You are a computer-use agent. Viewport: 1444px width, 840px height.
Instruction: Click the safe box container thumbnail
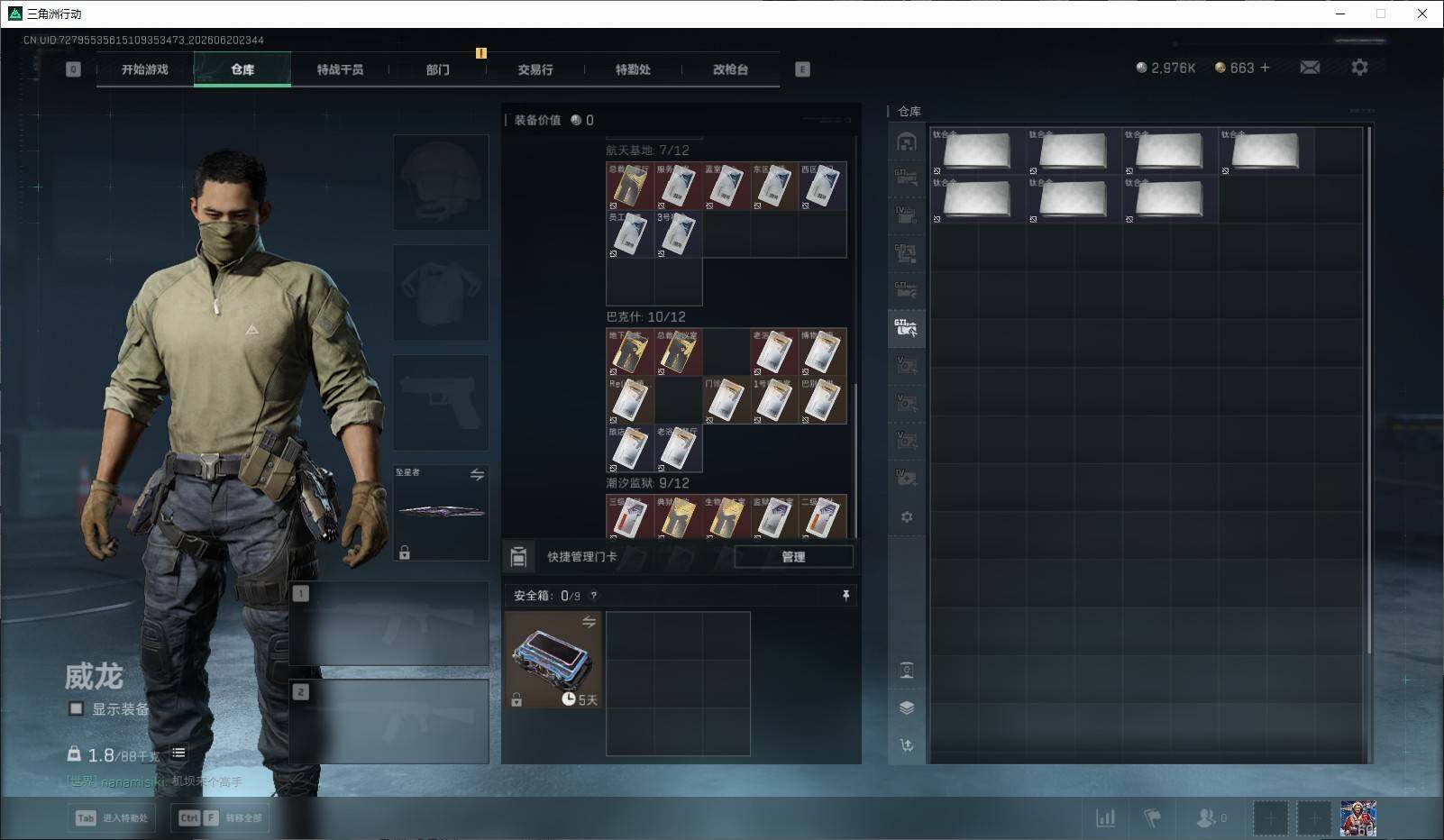pyautogui.click(x=553, y=660)
